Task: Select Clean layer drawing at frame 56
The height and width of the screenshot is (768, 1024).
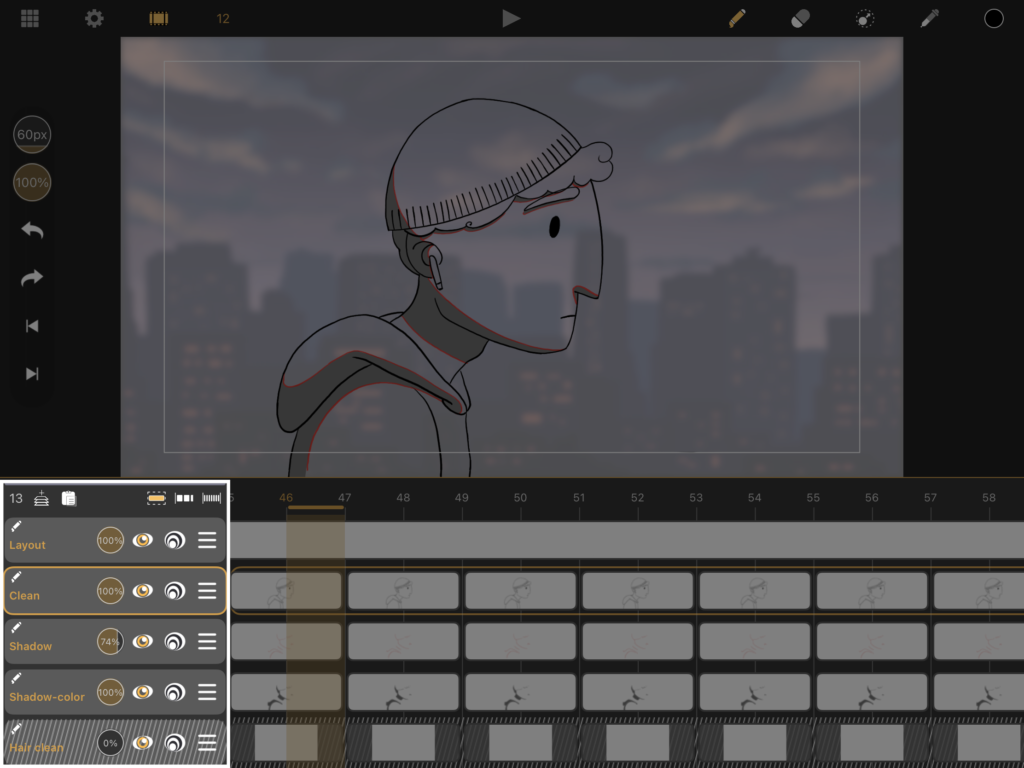Action: coord(872,591)
